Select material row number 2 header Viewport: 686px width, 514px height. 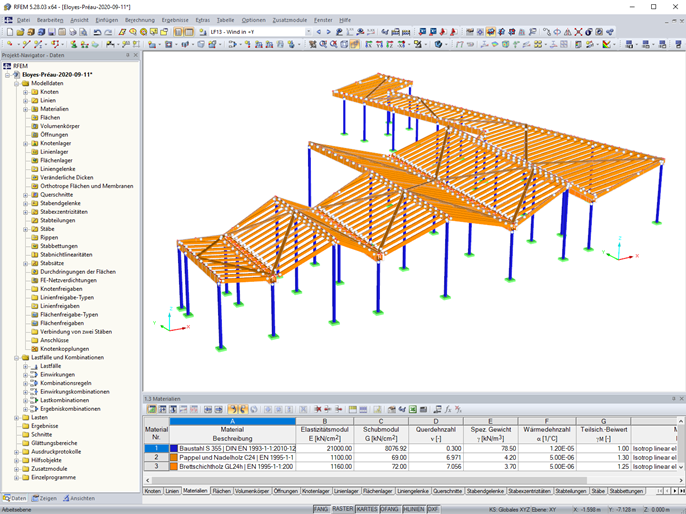(x=156, y=458)
